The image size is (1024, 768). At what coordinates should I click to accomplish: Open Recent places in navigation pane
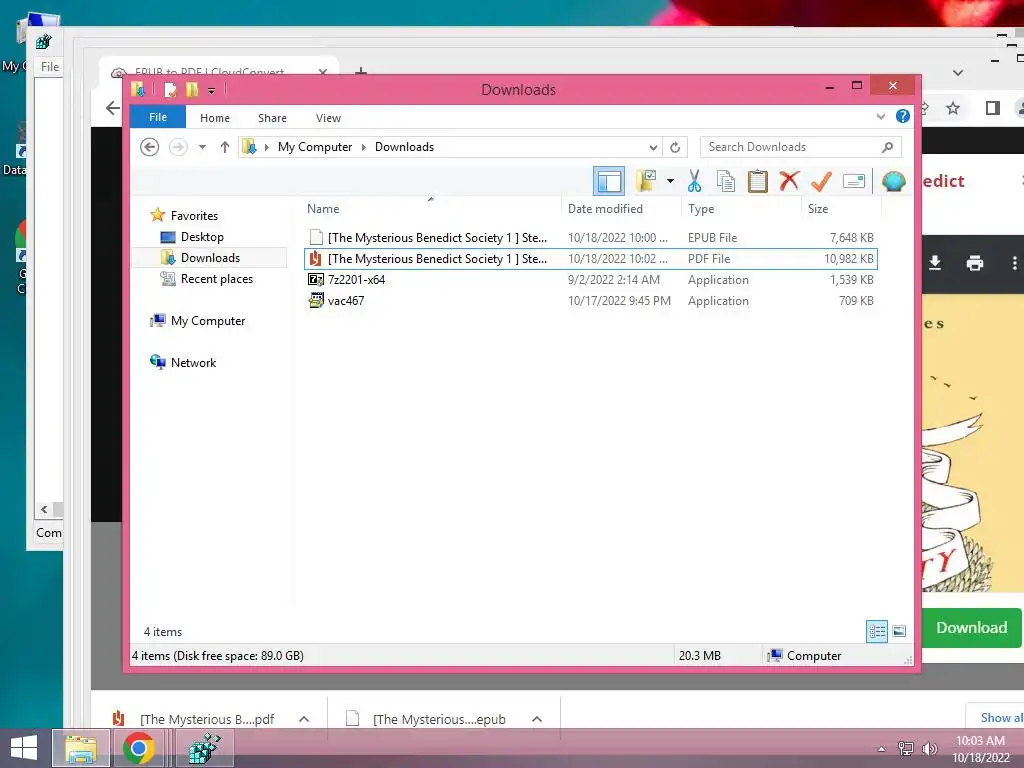(217, 279)
